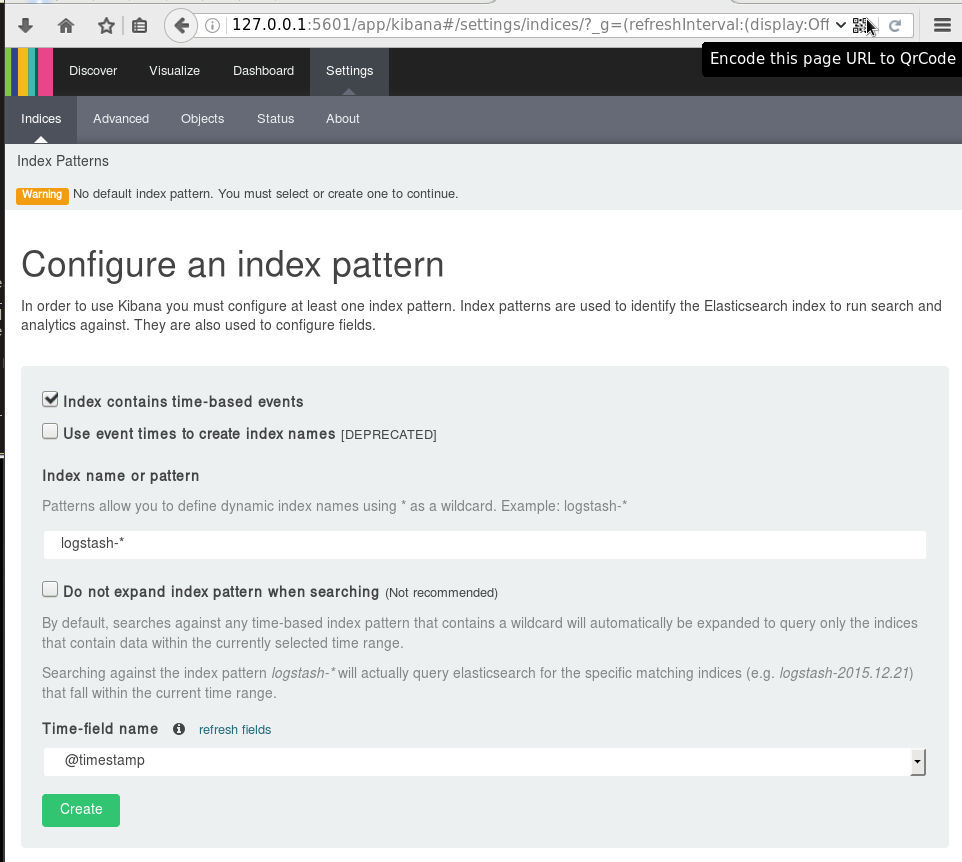Open the browser hamburger menu
Image resolution: width=962 pixels, height=862 pixels.
[x=942, y=25]
